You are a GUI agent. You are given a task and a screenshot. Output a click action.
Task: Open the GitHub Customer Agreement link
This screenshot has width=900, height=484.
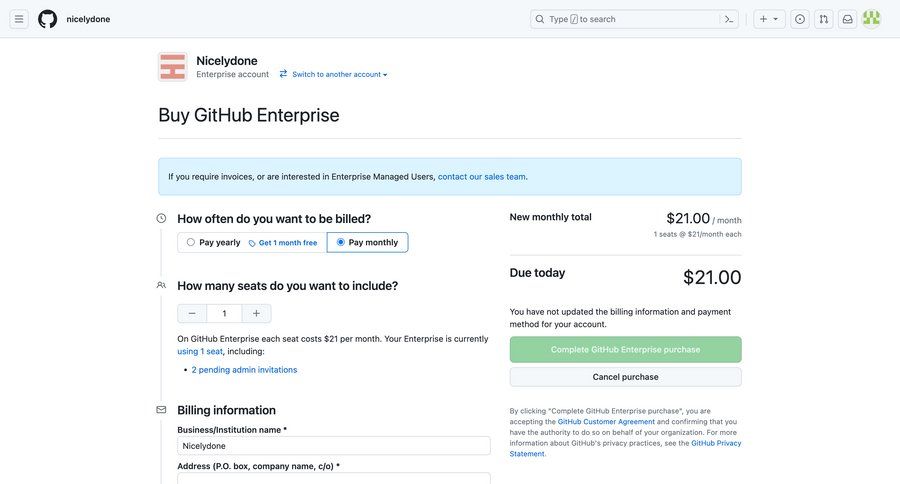tap(606, 421)
